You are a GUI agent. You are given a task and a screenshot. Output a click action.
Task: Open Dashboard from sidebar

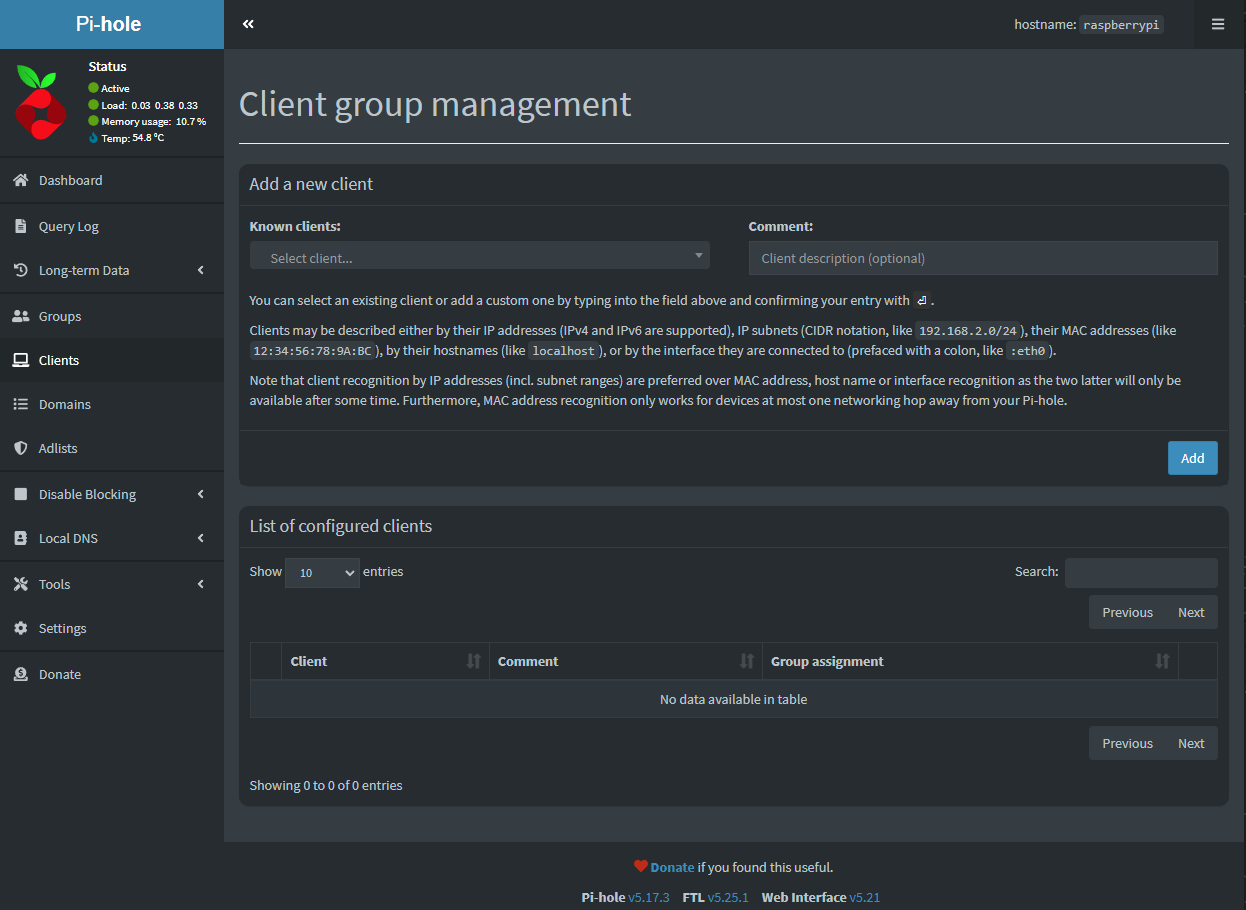pos(112,180)
